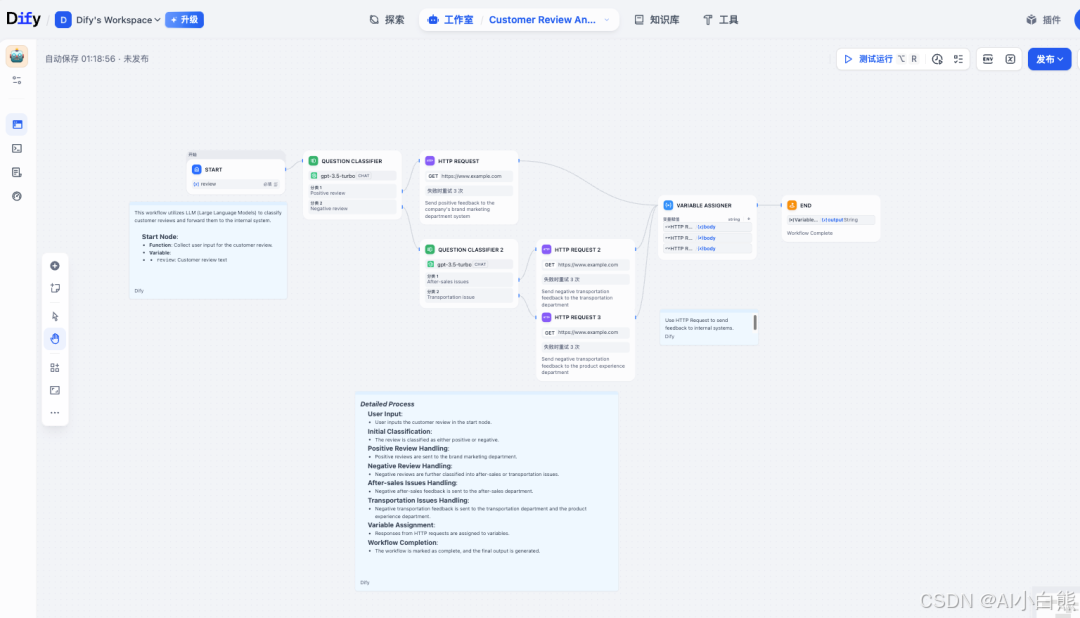This screenshot has width=1080, height=618.
Task: Click the fit-view frame tool
Action: (x=55, y=390)
